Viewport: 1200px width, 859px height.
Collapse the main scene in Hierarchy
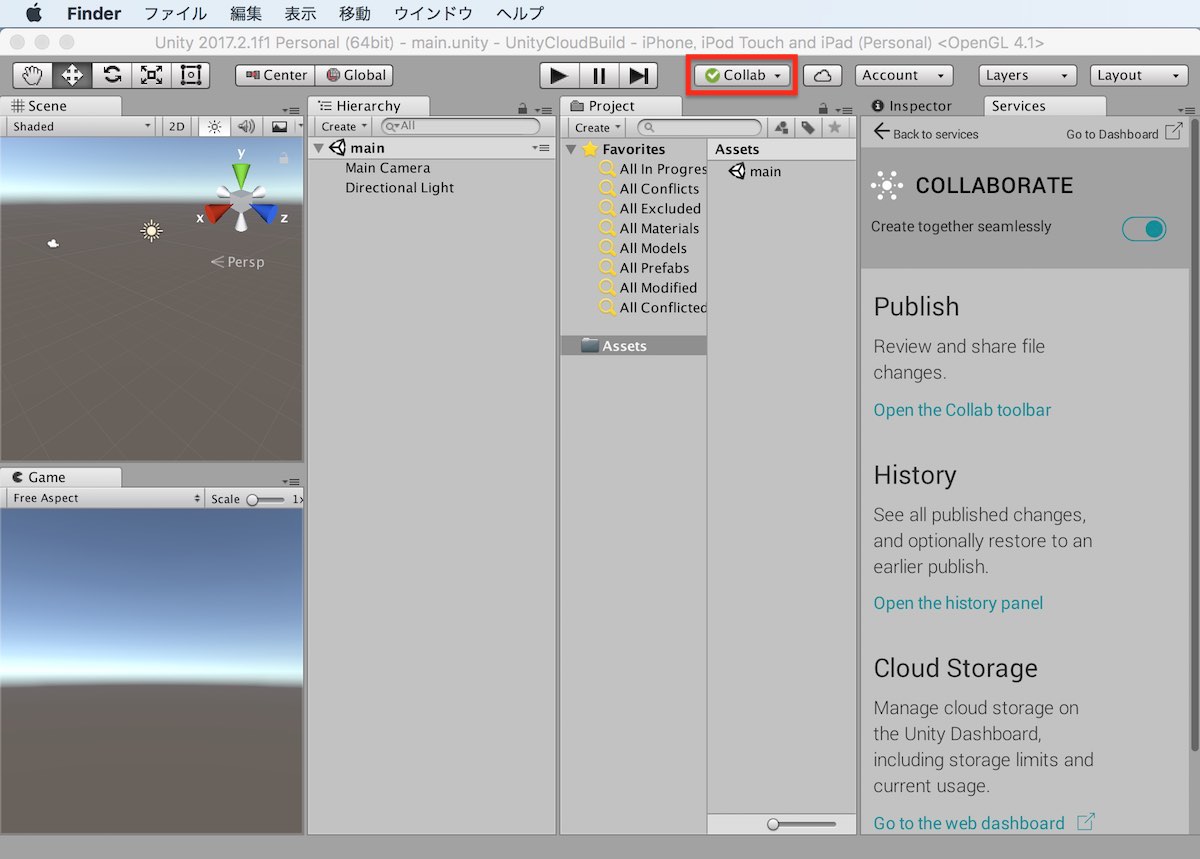click(319, 148)
